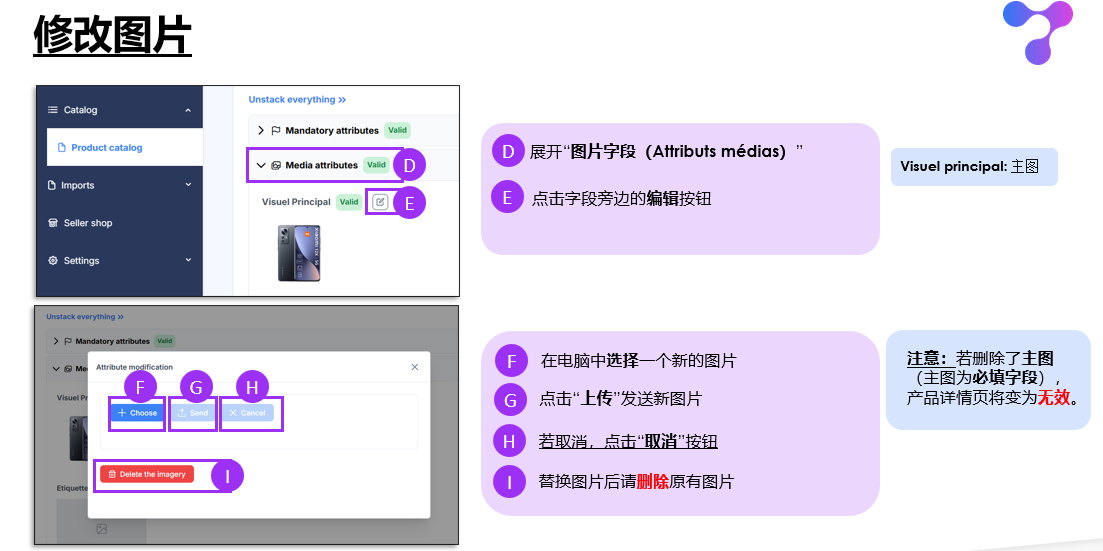Open the Seller shop menu item
This screenshot has width=1103, height=551.
[x=88, y=223]
